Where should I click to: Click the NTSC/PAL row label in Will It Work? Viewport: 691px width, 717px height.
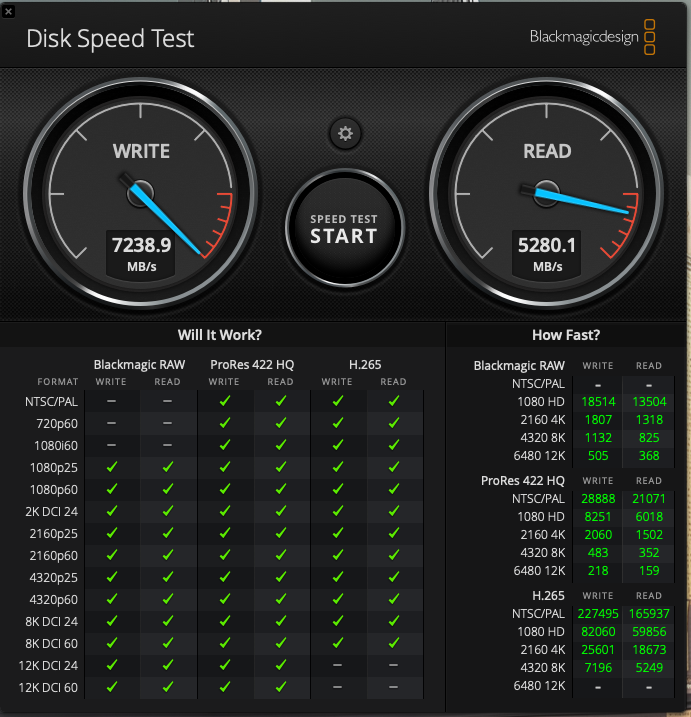tap(51, 402)
